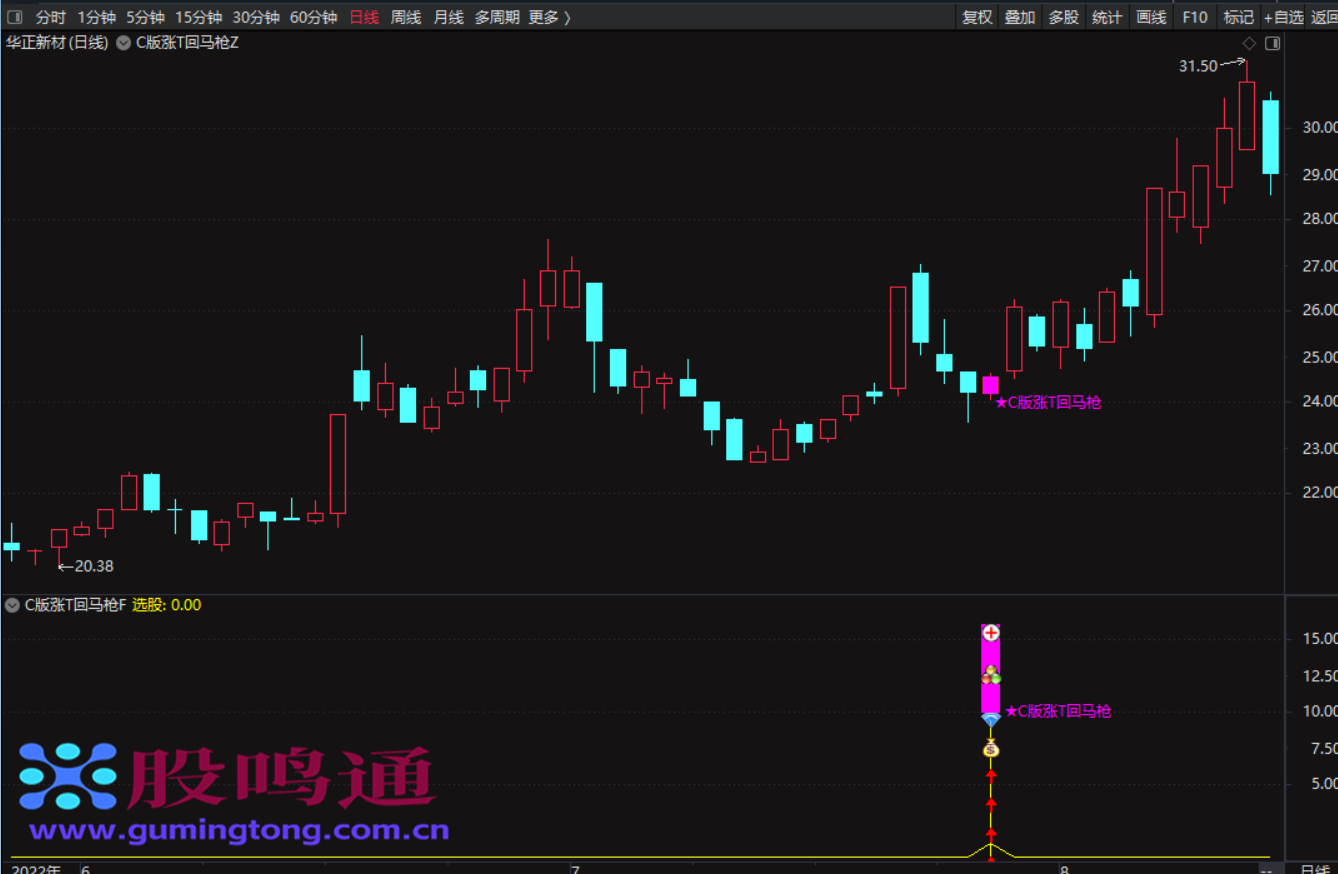This screenshot has width=1338, height=874.
Task: Toggle right side panel icon in chart corner
Action: [x=1272, y=44]
